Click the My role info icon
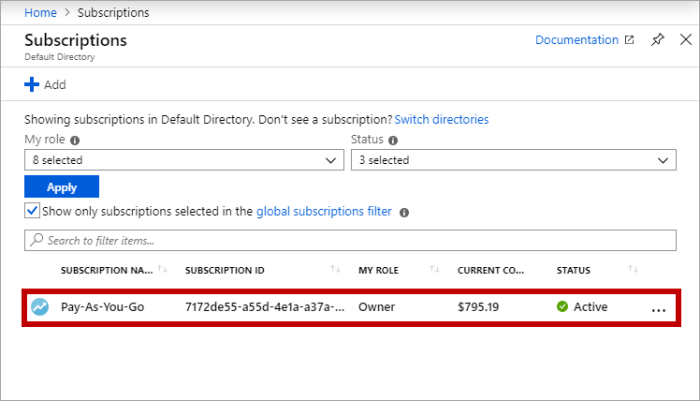This screenshot has width=700, height=401. 75,141
